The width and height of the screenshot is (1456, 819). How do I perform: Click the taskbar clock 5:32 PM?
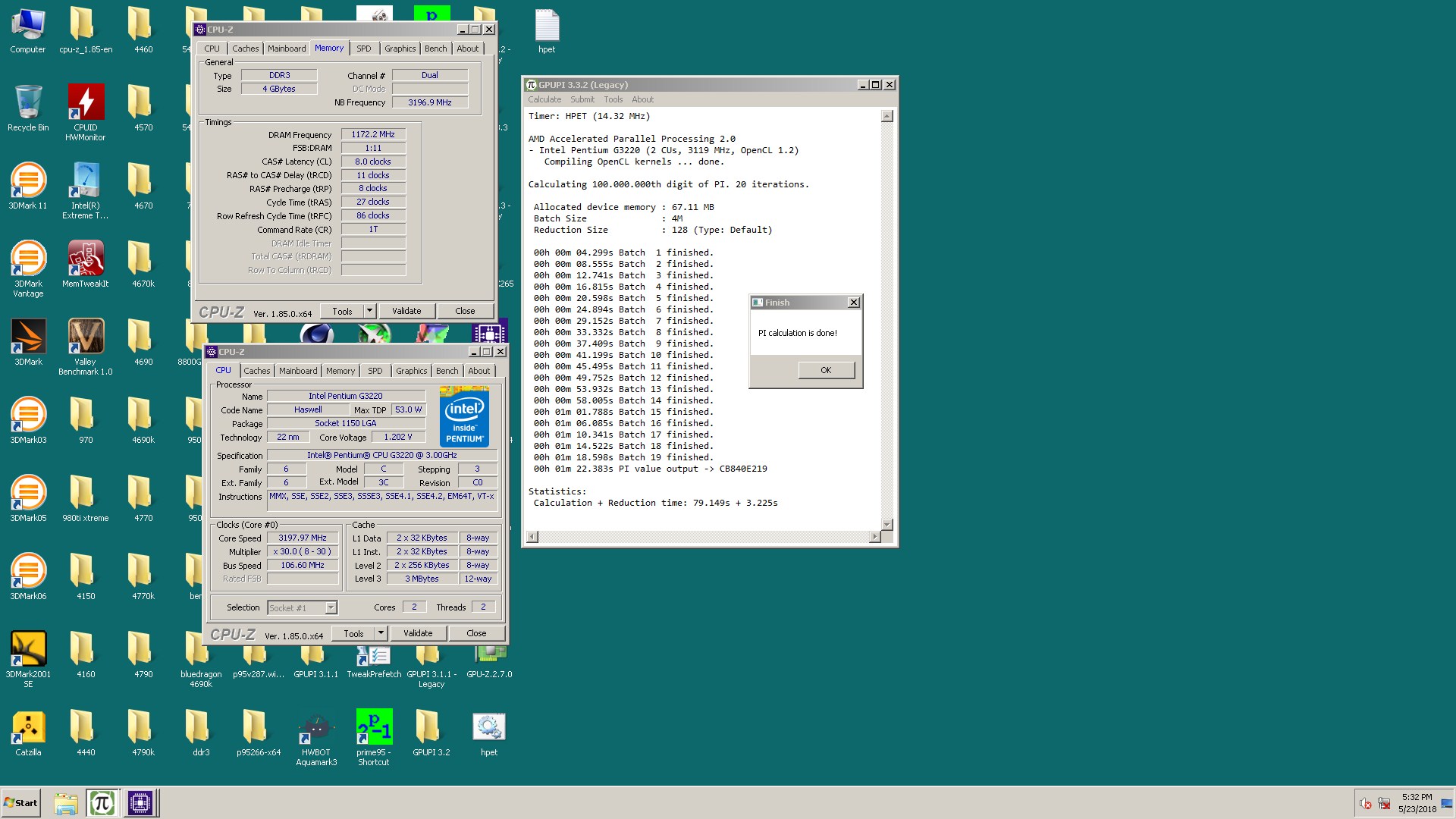point(1417,797)
